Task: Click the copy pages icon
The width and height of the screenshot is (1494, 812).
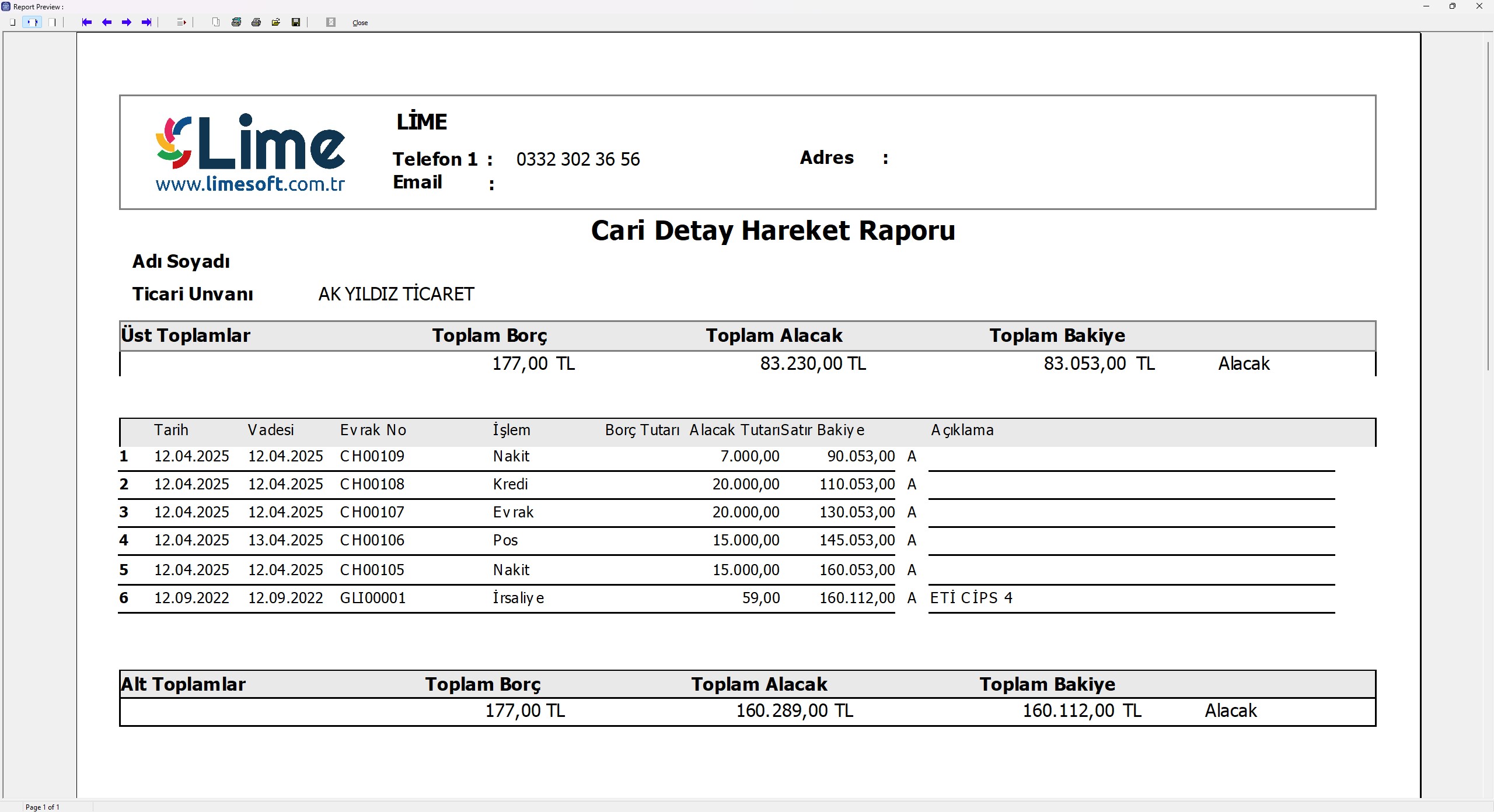Action: (x=217, y=22)
